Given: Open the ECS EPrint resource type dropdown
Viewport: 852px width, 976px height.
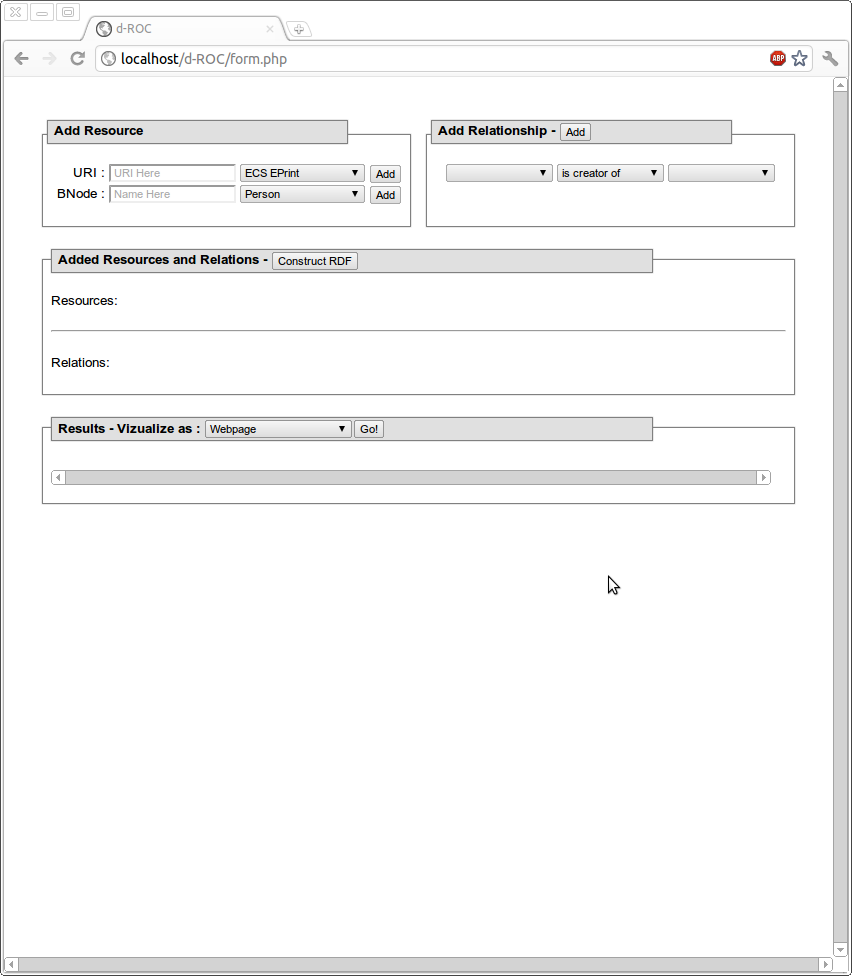Looking at the screenshot, I should pos(302,173).
